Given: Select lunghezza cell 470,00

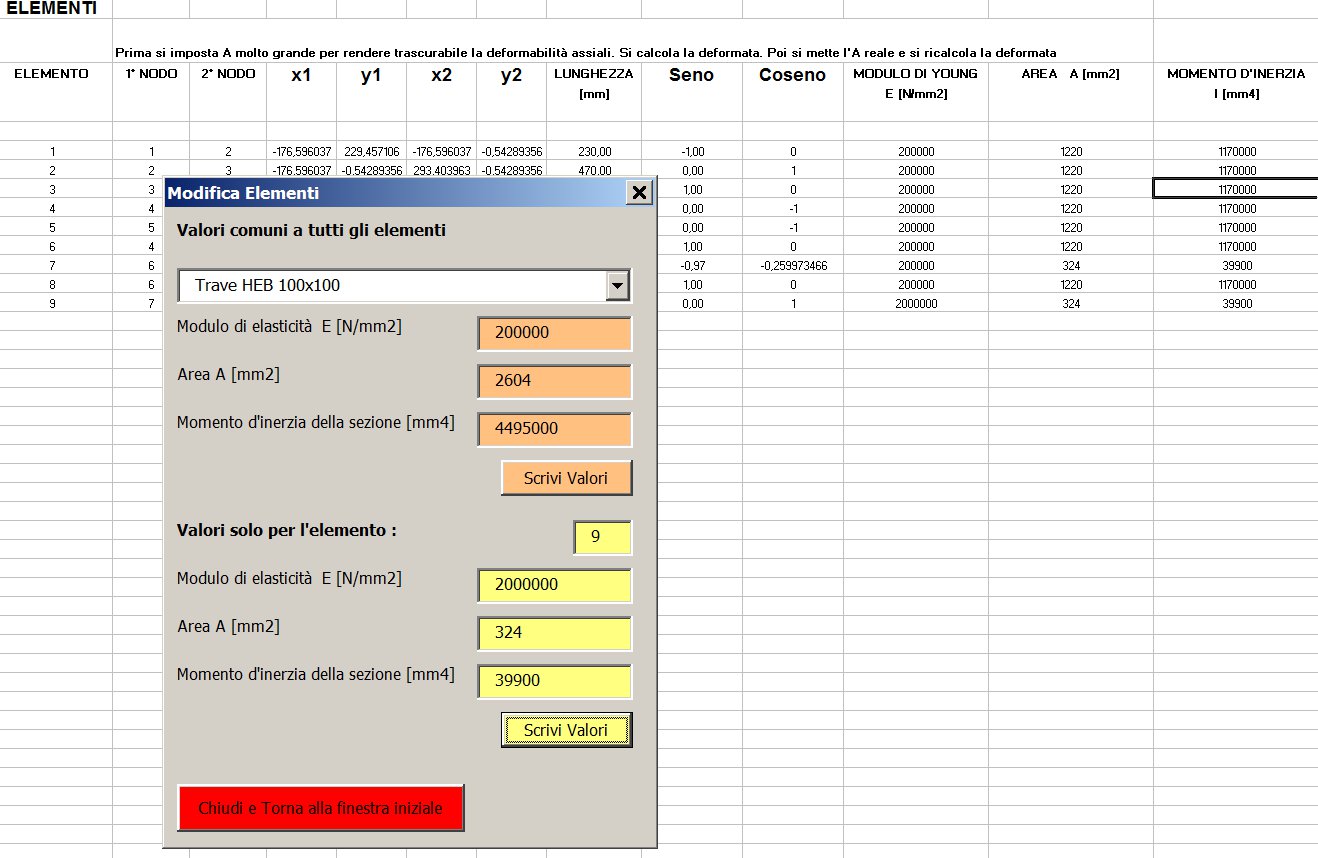Looking at the screenshot, I should tap(594, 171).
